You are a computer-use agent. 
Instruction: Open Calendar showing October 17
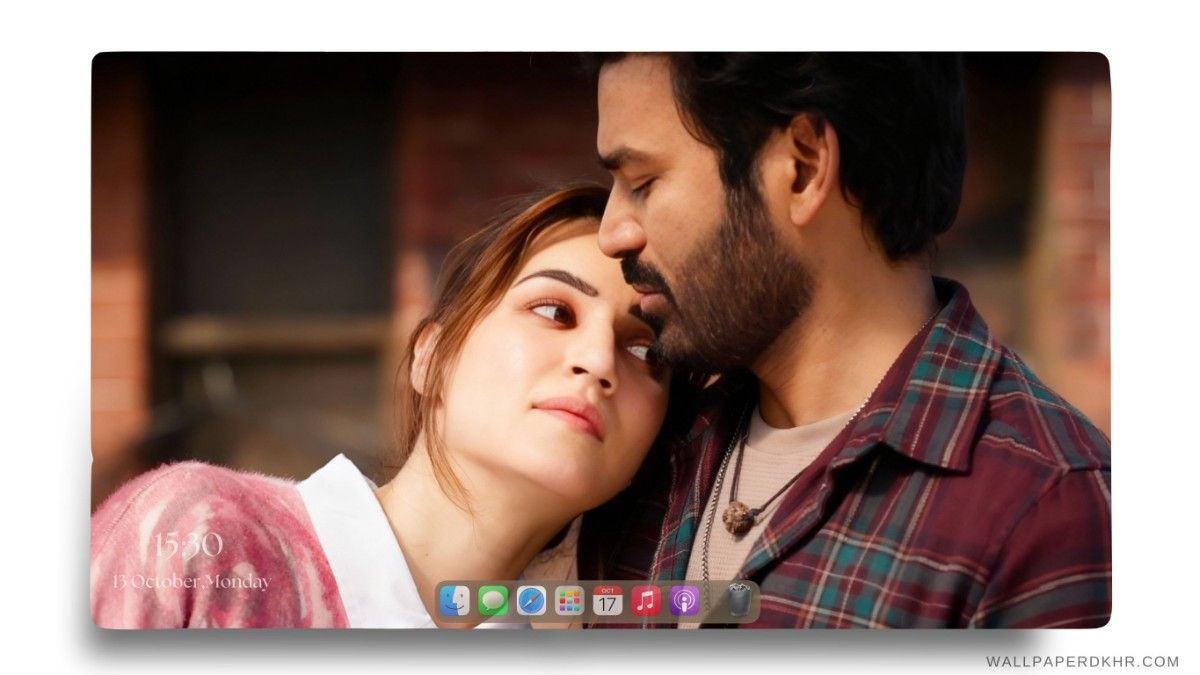[606, 600]
